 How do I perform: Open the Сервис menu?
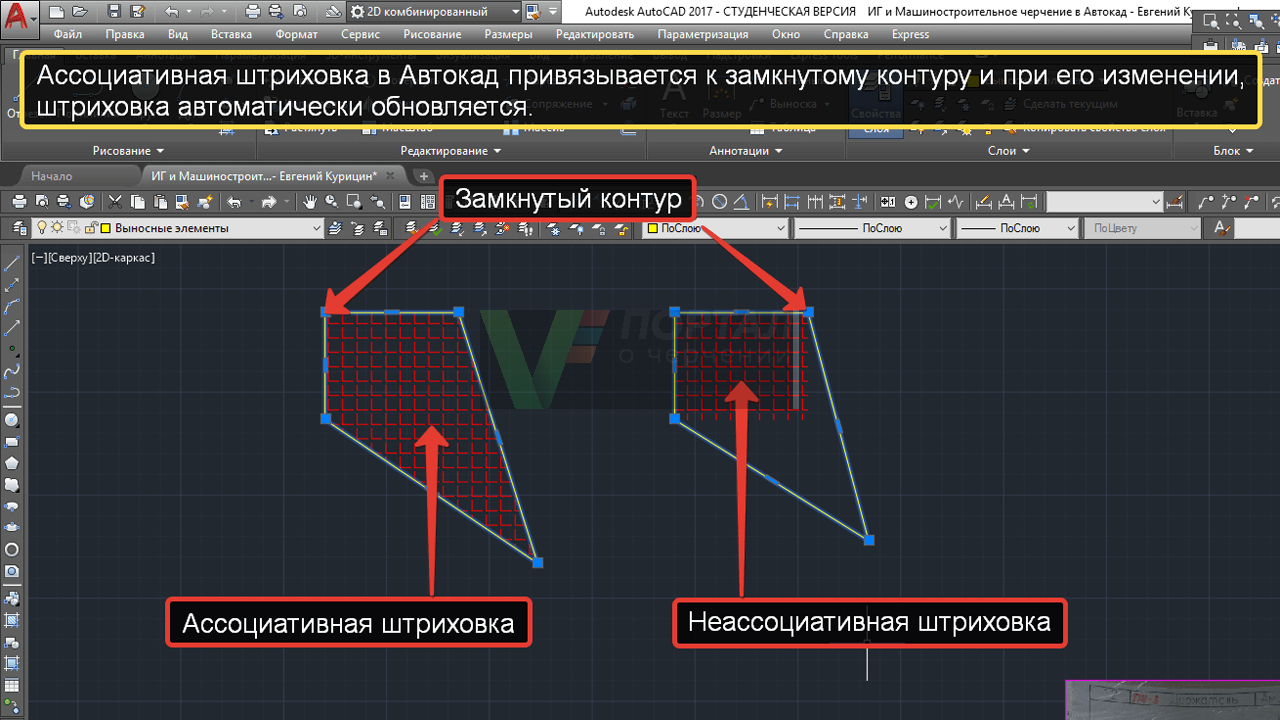tap(360, 34)
